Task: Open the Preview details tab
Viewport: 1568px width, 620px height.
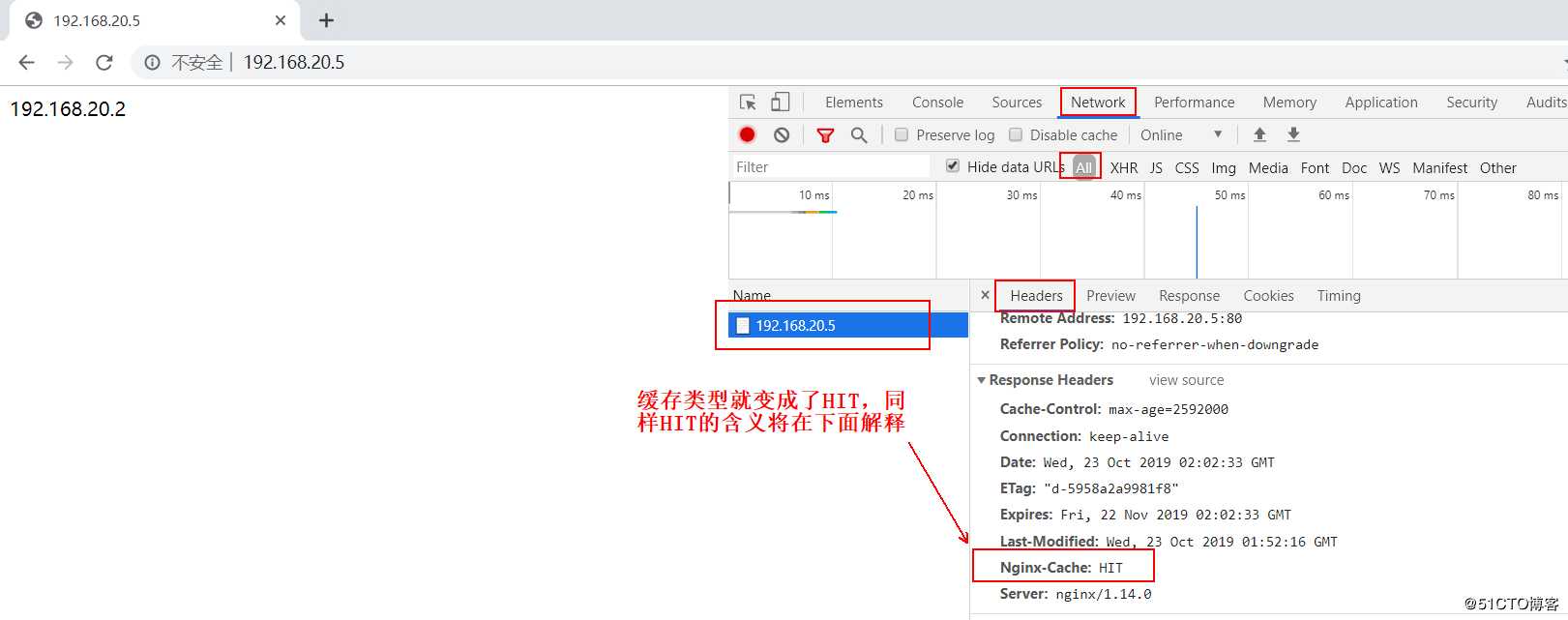Action: 1110,296
